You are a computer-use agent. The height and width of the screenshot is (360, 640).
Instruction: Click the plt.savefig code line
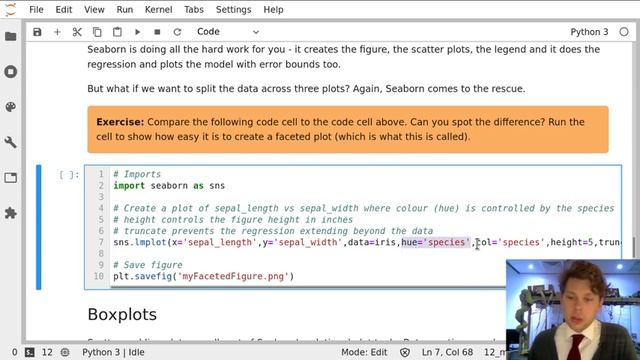[x=203, y=276]
